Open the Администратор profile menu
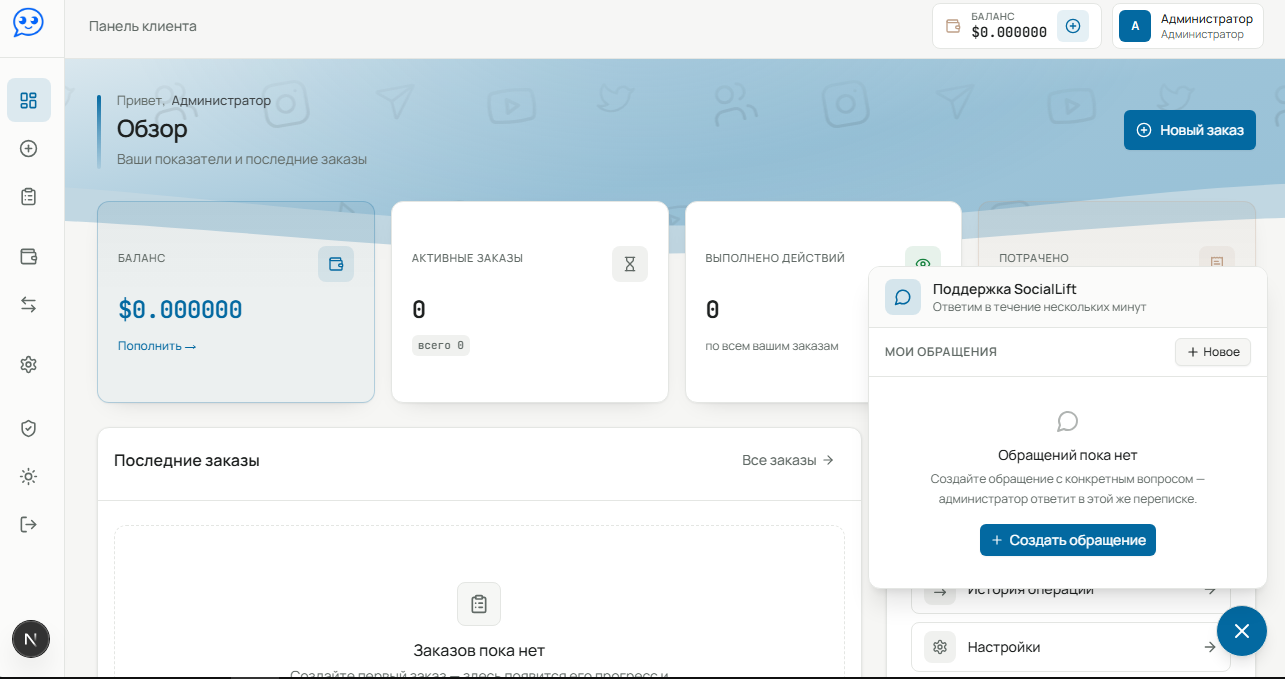 (x=1187, y=26)
